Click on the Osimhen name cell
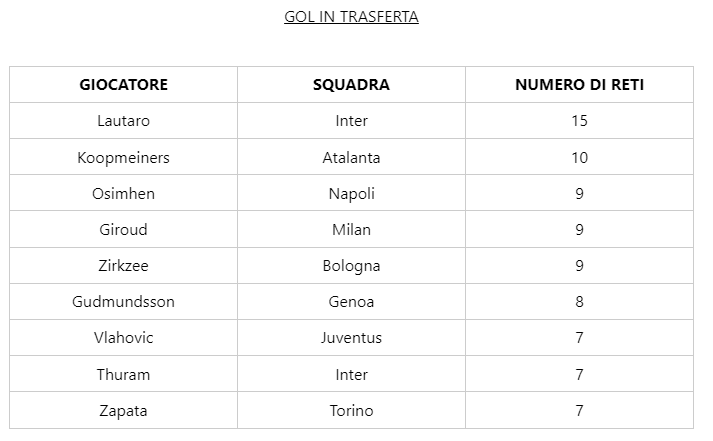The image size is (713, 441). [x=124, y=193]
